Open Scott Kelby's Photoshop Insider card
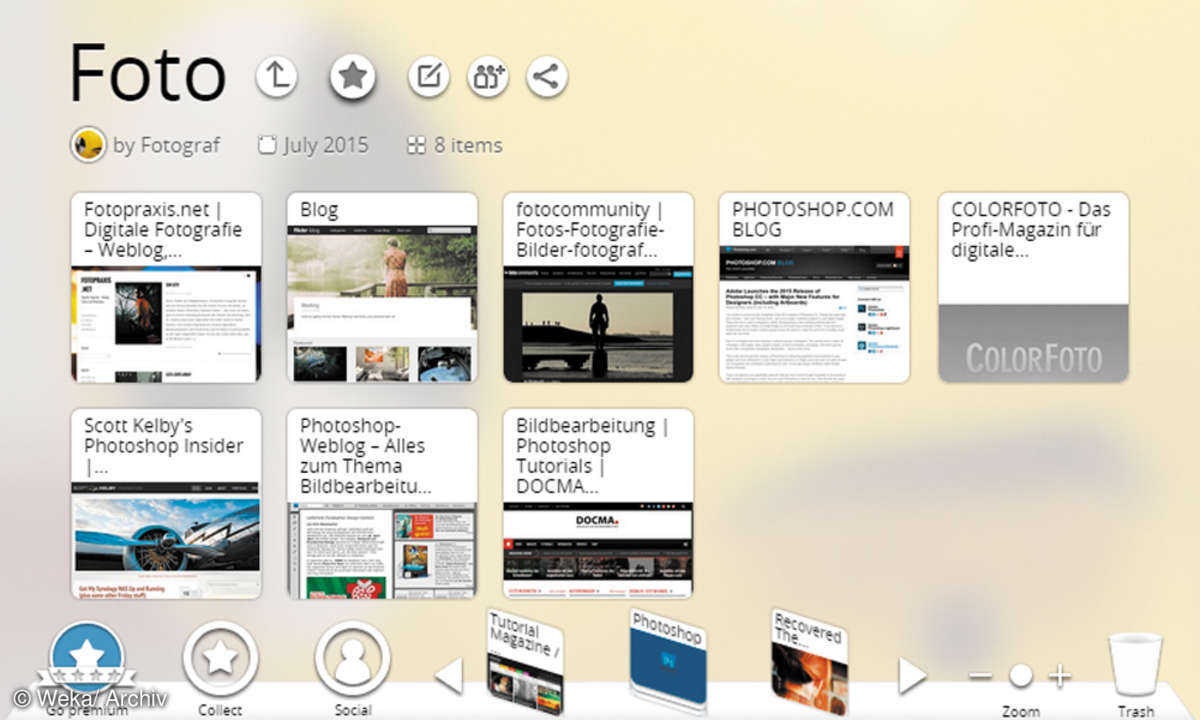The height and width of the screenshot is (720, 1200). [x=166, y=503]
